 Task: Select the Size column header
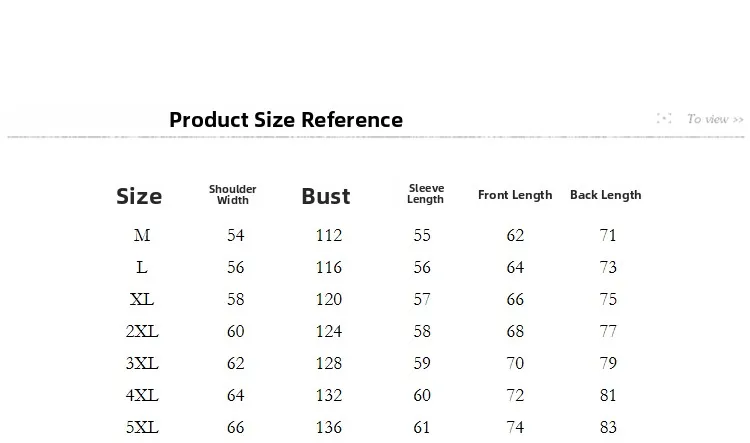(x=139, y=196)
